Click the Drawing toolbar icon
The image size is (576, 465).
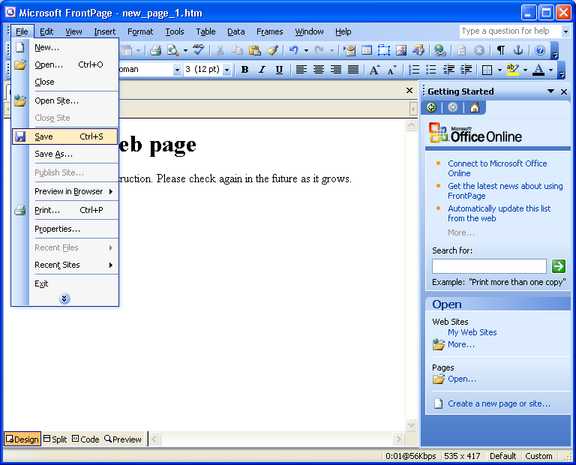pyautogui.click(x=418, y=50)
